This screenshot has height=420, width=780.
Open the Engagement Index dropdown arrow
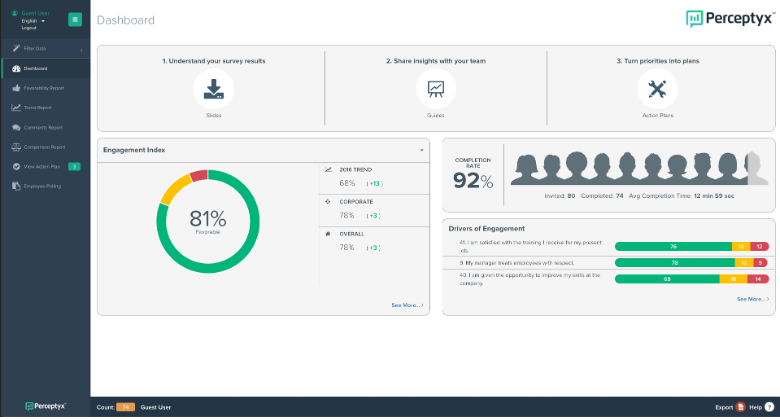[421, 150]
